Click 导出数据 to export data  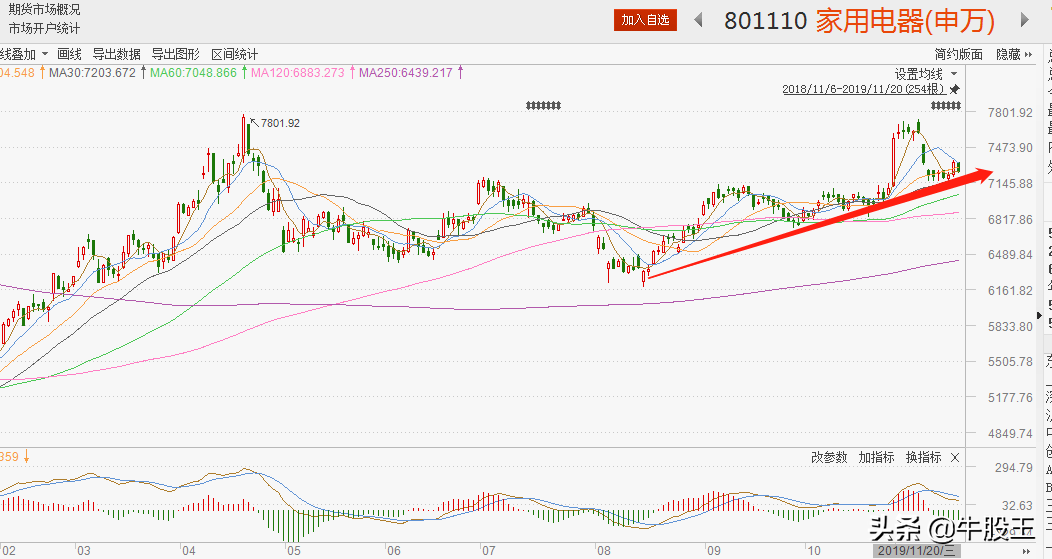coord(116,54)
